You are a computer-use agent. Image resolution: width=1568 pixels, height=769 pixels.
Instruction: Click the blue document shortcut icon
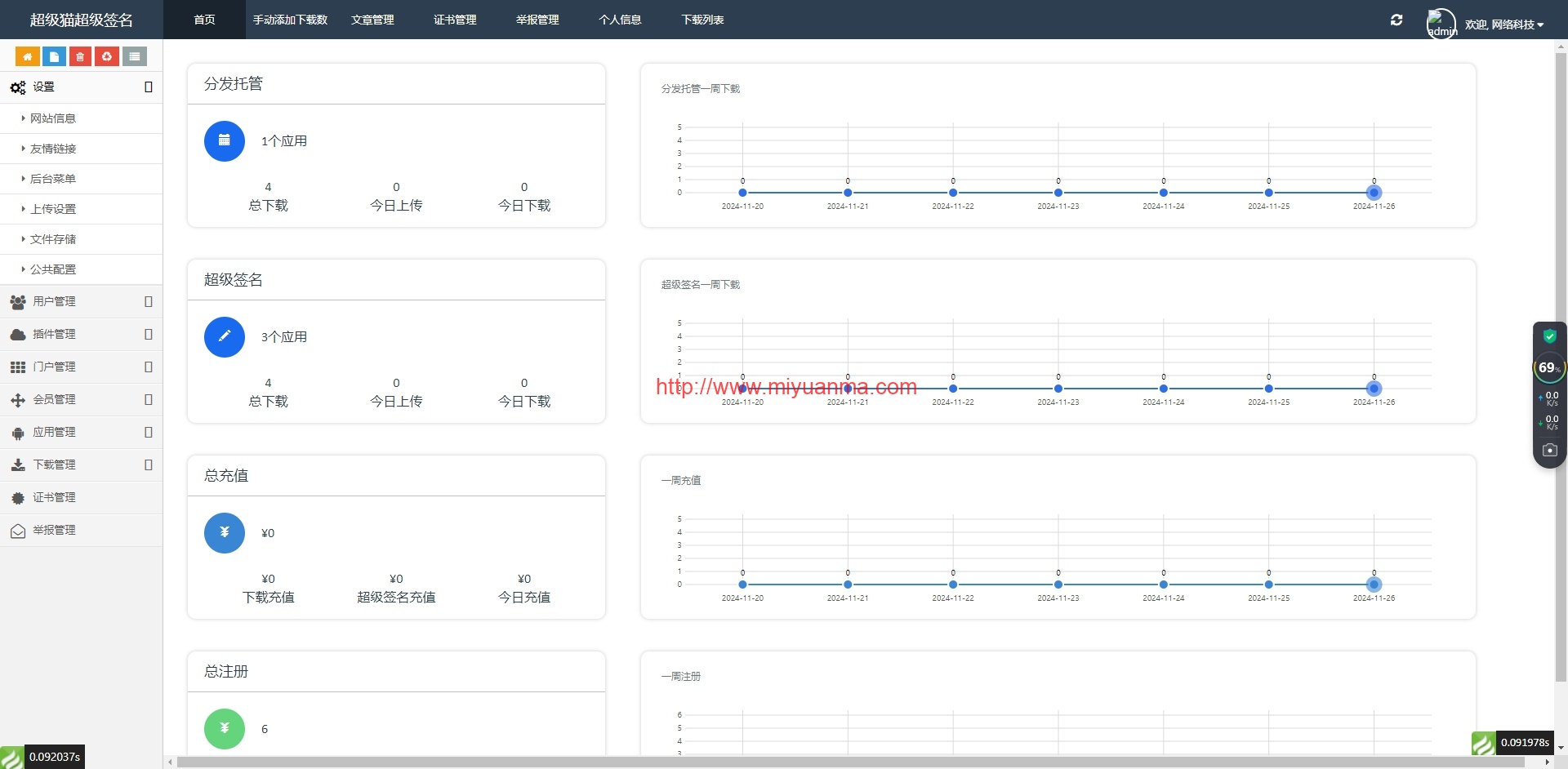(x=54, y=56)
